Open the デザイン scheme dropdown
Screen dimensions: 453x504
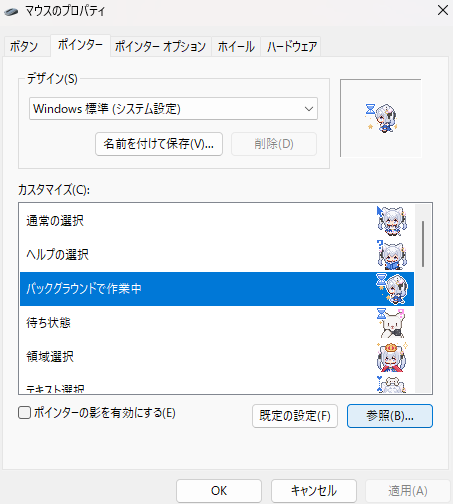[173, 109]
